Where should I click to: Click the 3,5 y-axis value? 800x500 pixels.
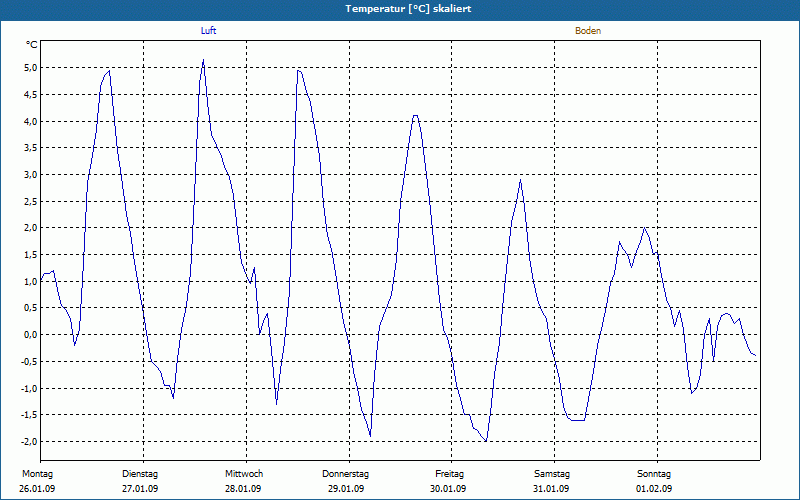tap(30, 148)
